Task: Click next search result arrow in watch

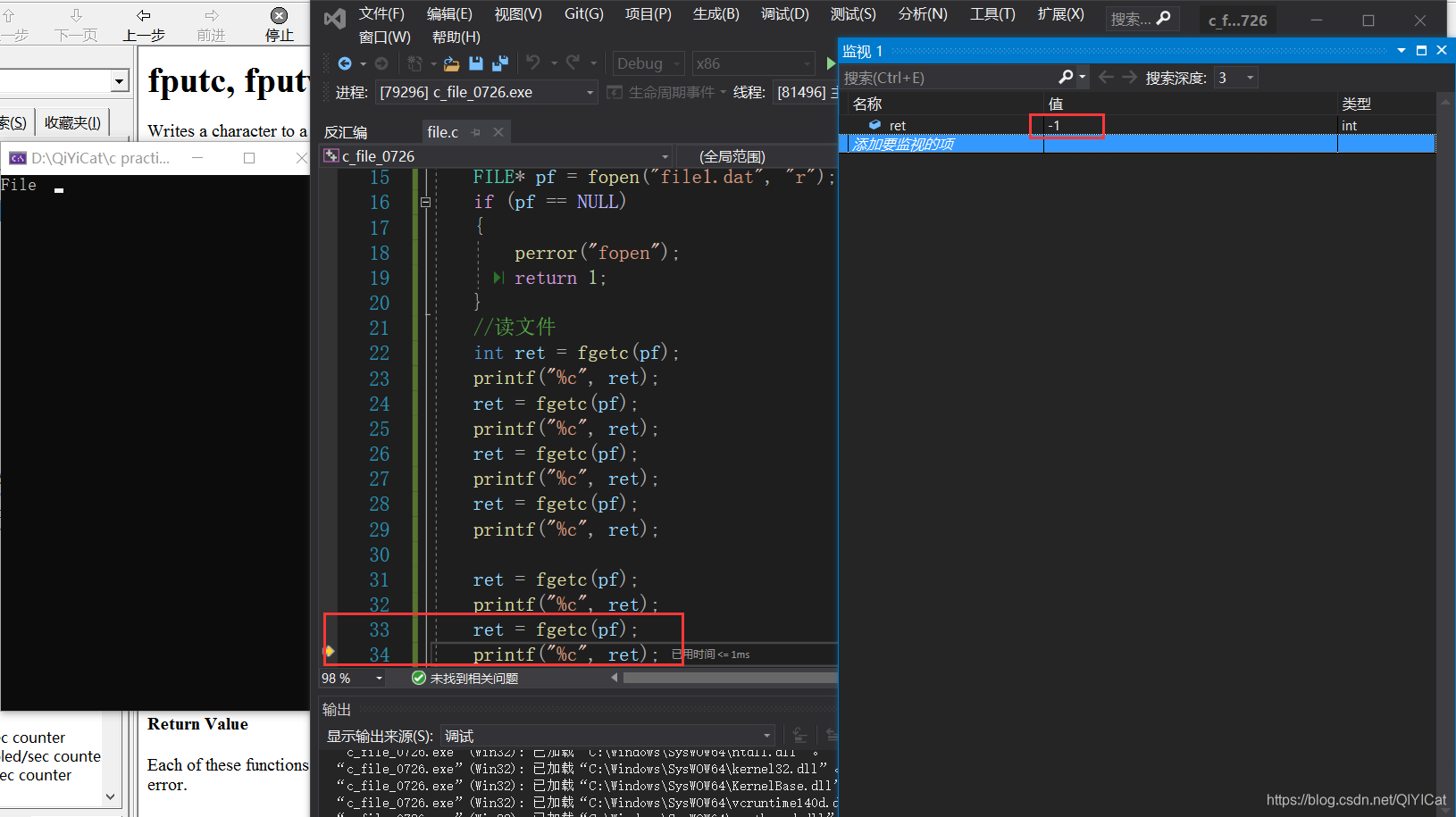Action: click(1130, 77)
